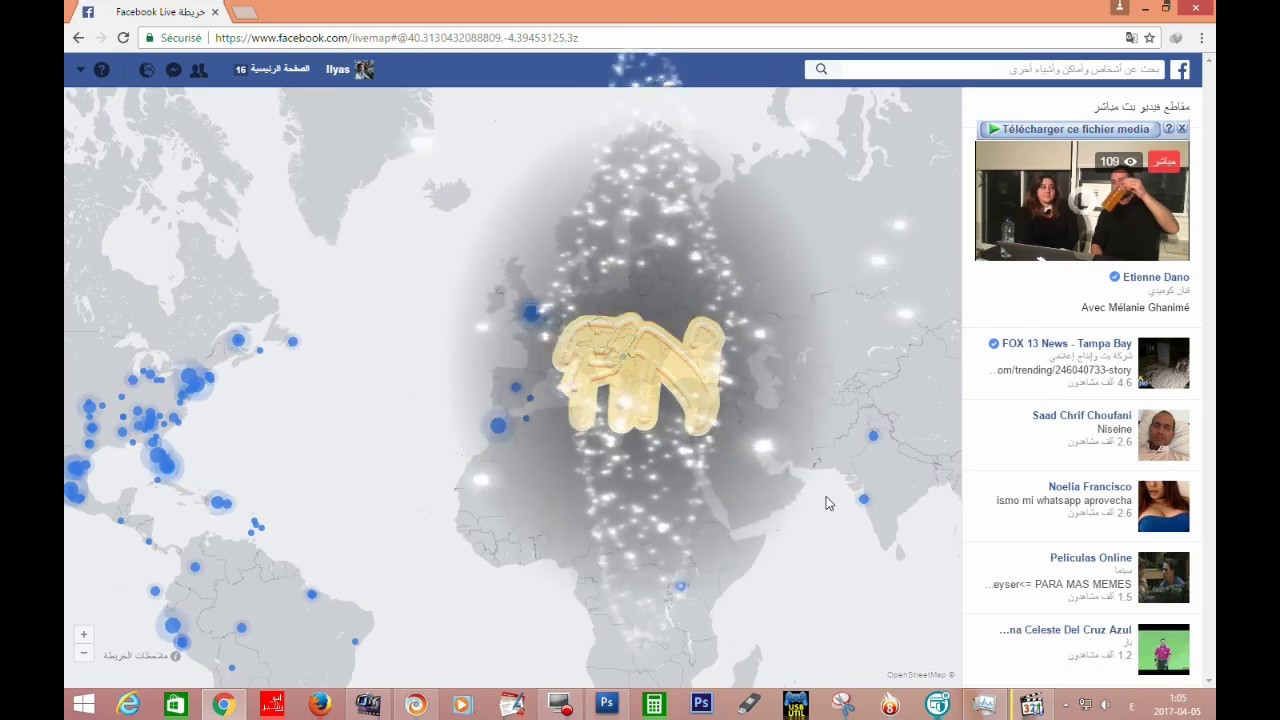Click translate page icon in address bar
The height and width of the screenshot is (720, 1280).
[x=1131, y=38]
